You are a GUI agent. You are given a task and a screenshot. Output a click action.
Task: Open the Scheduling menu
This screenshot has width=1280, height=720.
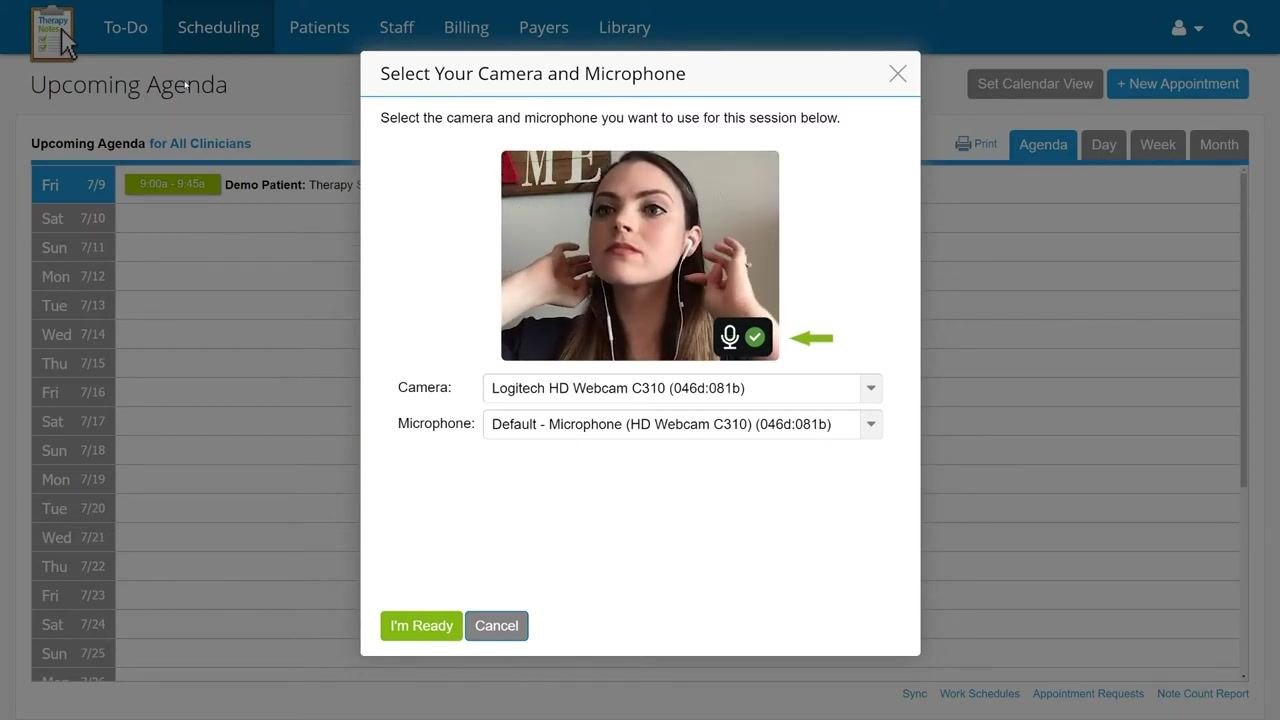click(218, 27)
